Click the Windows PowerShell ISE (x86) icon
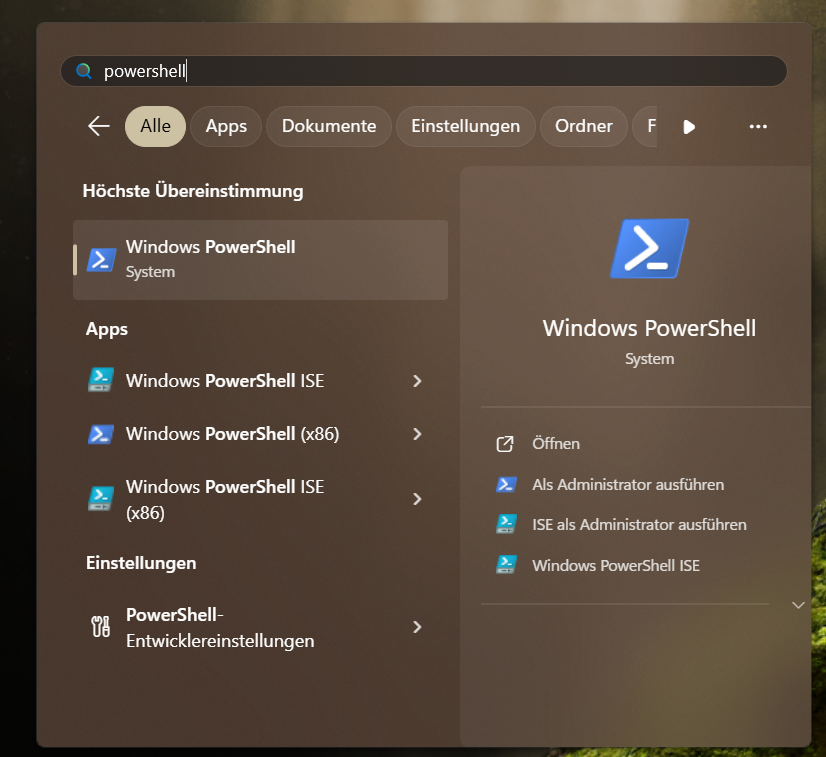Screen dimensions: 826x757 [x=101, y=498]
